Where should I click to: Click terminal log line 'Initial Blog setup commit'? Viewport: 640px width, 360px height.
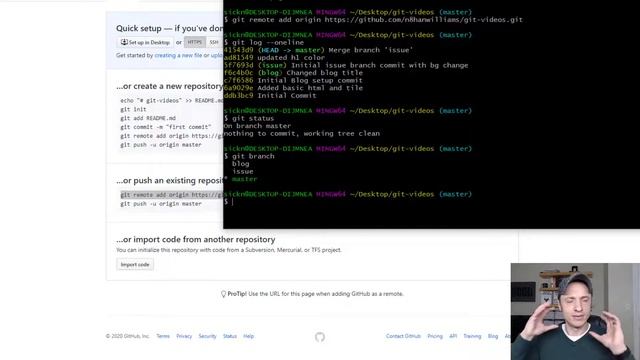point(293,80)
